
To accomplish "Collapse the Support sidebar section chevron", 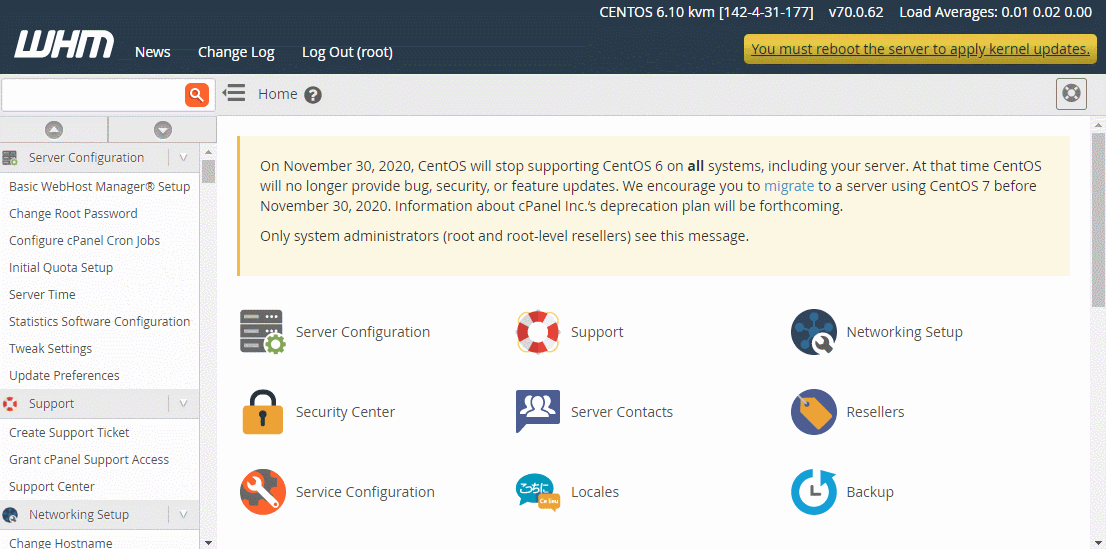I will click(183, 404).
